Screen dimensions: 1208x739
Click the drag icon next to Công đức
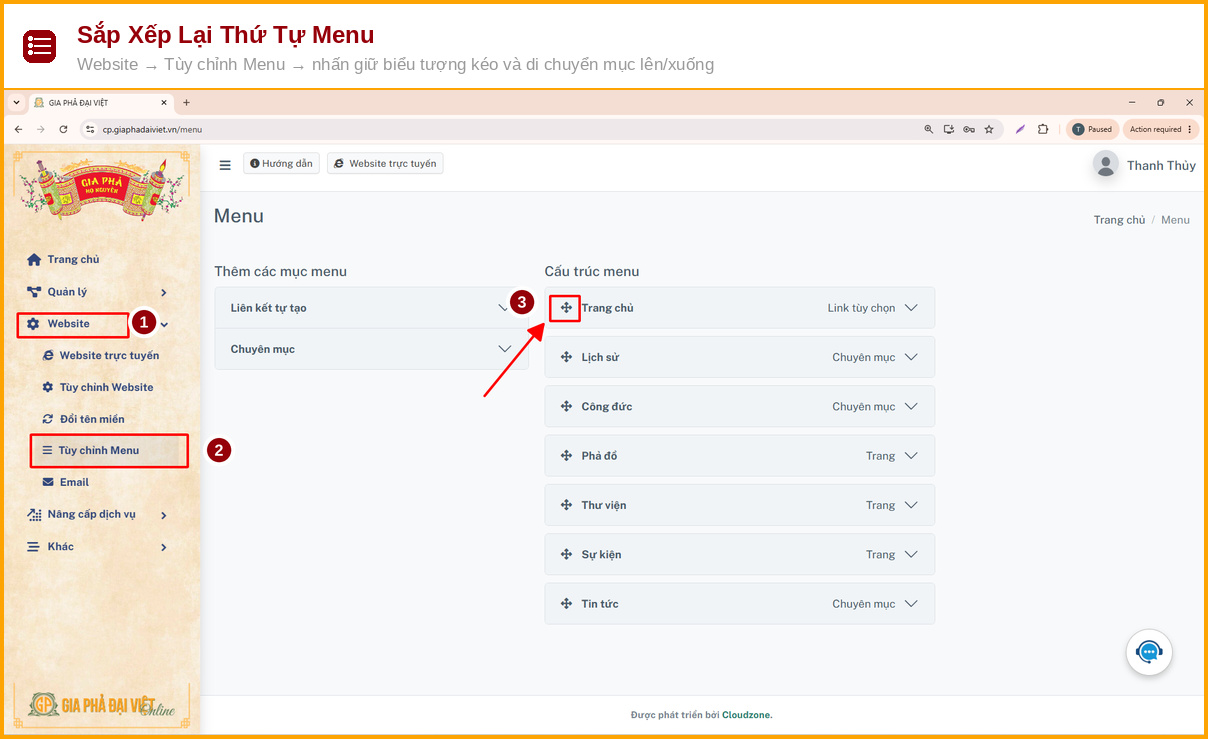566,407
